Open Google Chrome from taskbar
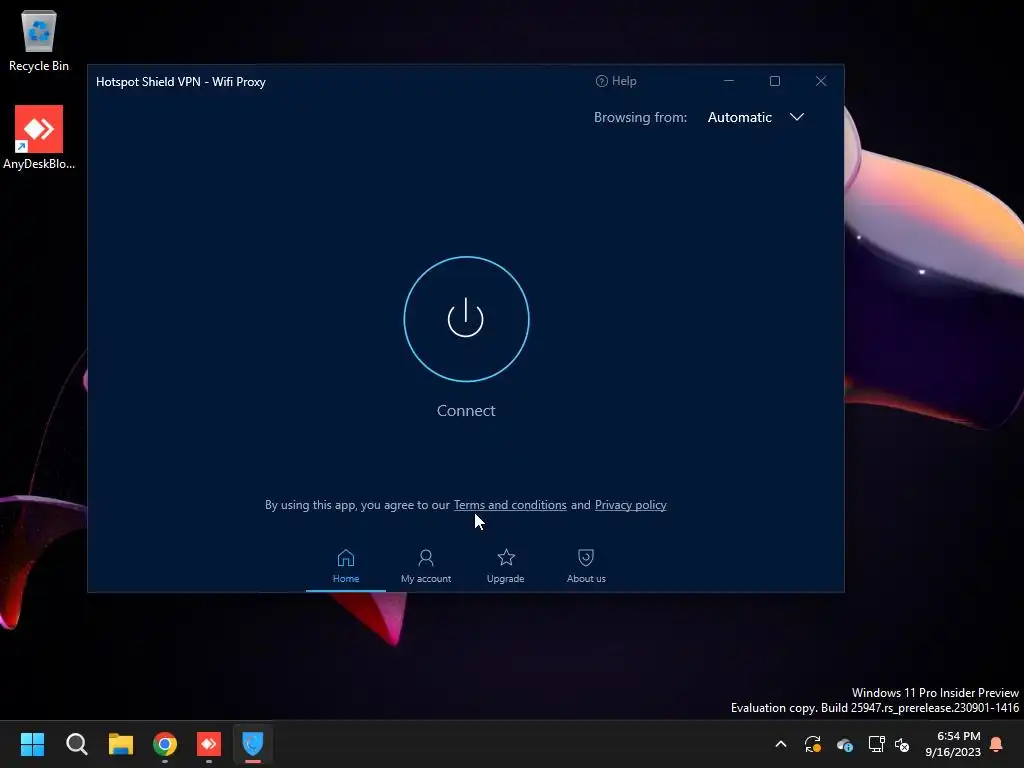This screenshot has width=1024, height=768. (165, 744)
